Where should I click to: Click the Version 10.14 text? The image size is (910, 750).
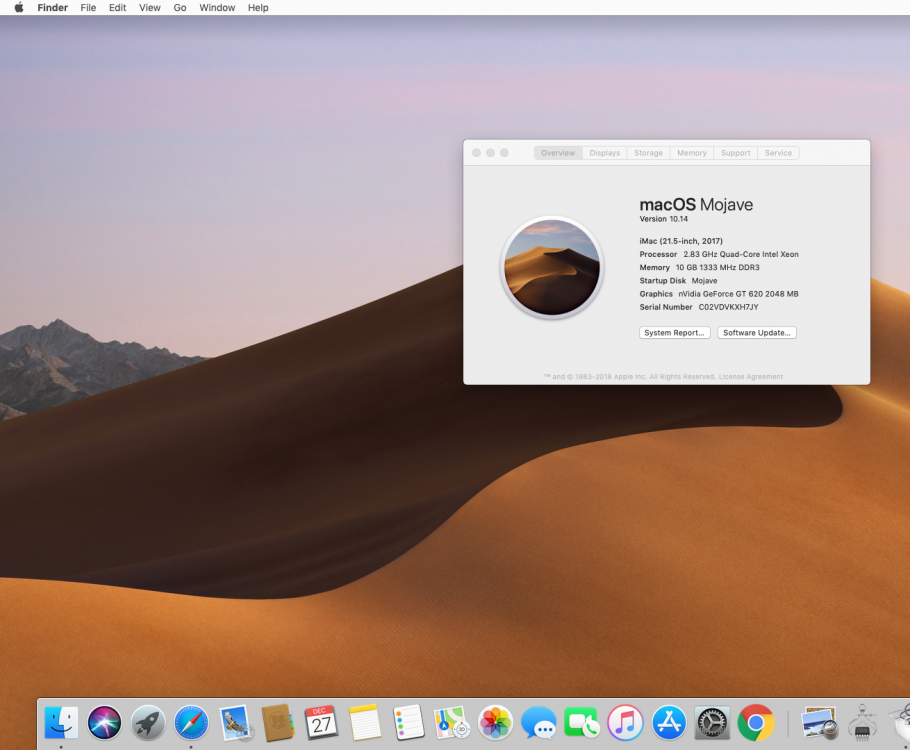(663, 219)
